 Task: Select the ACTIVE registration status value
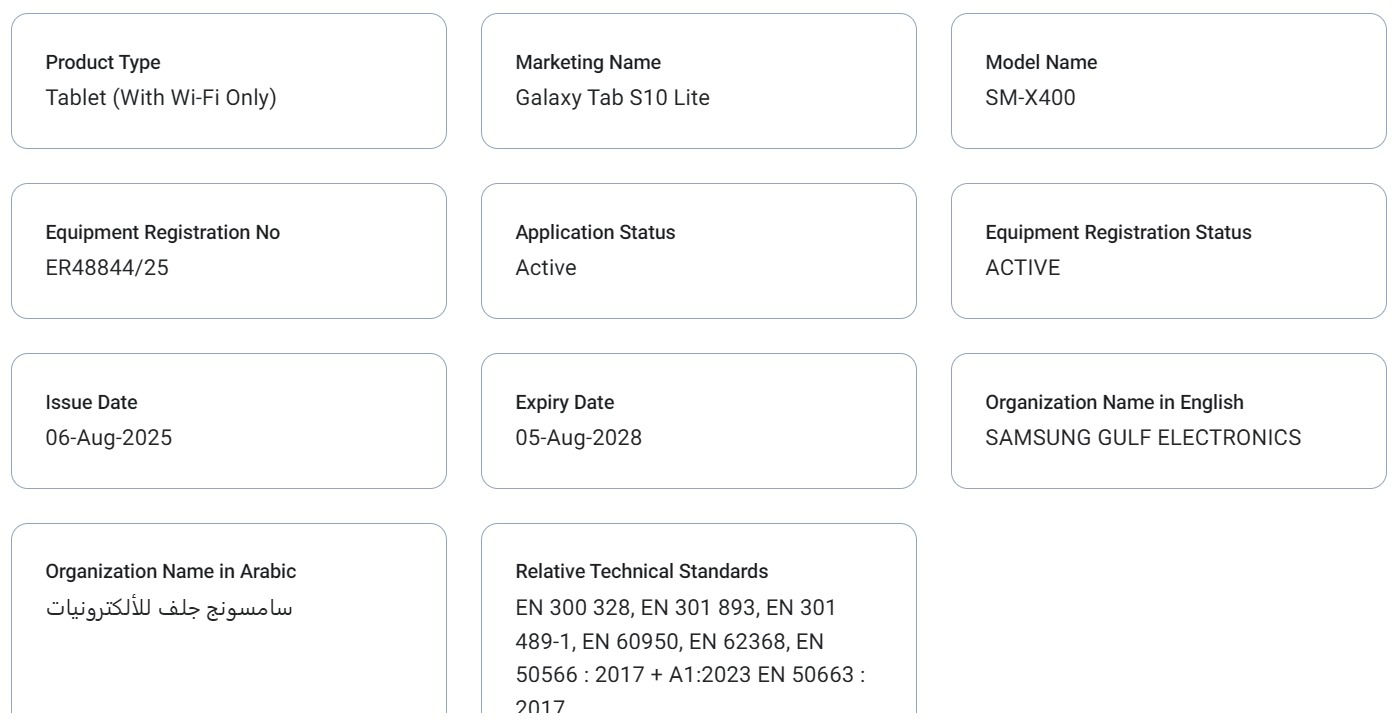[1023, 268]
